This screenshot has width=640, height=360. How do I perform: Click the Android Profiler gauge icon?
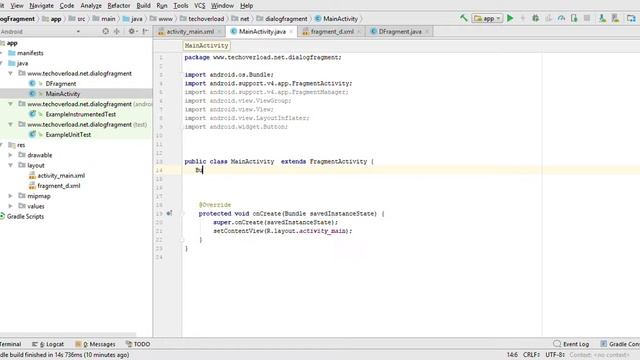coord(562,18)
